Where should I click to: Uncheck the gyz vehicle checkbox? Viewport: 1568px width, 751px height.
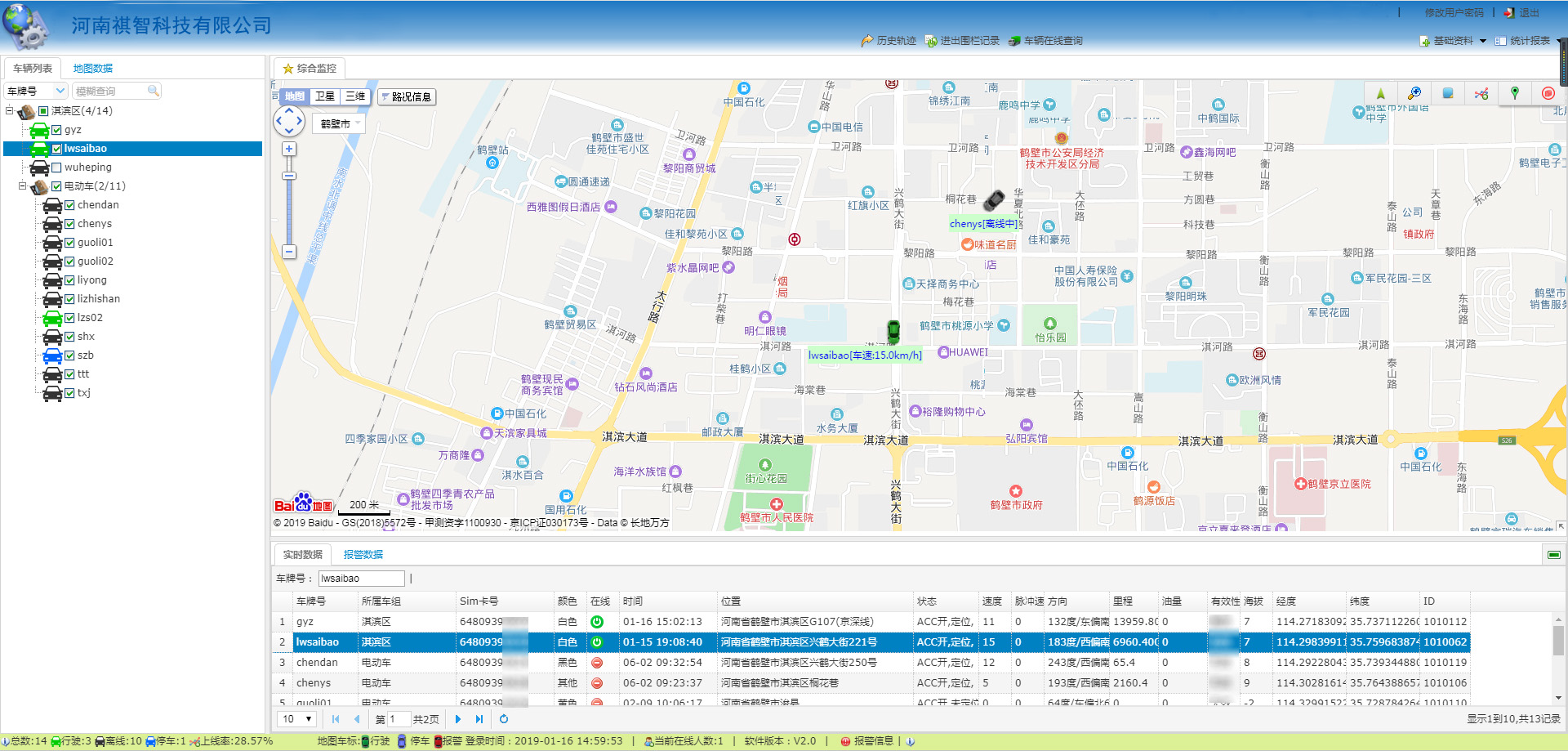pyautogui.click(x=56, y=130)
